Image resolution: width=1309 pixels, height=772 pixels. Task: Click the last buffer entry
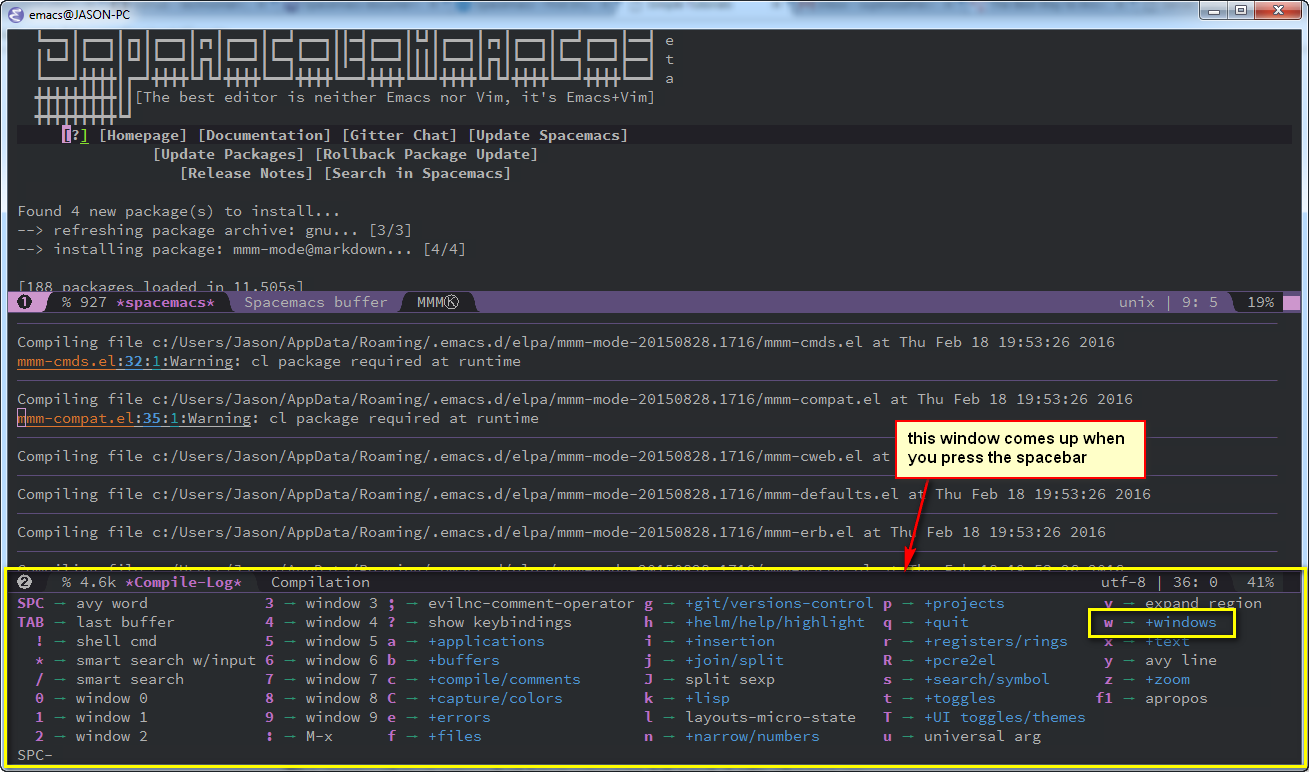coord(125,622)
